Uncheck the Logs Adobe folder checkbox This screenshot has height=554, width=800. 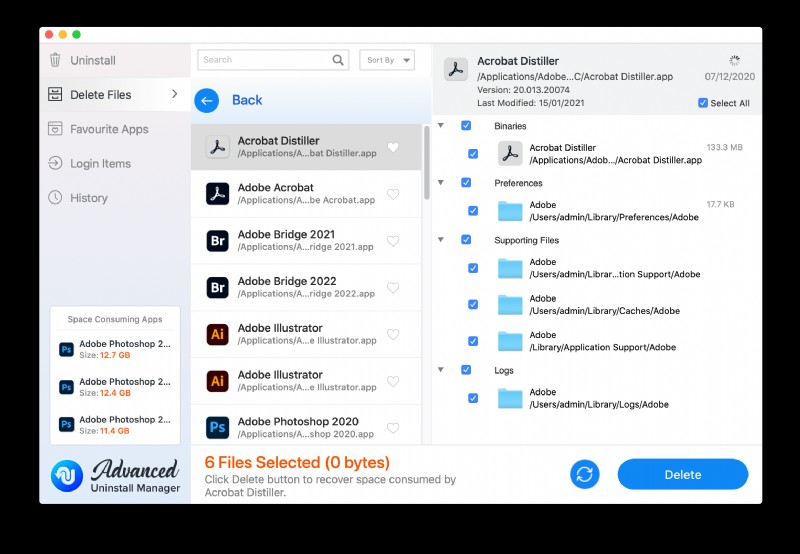click(473, 398)
